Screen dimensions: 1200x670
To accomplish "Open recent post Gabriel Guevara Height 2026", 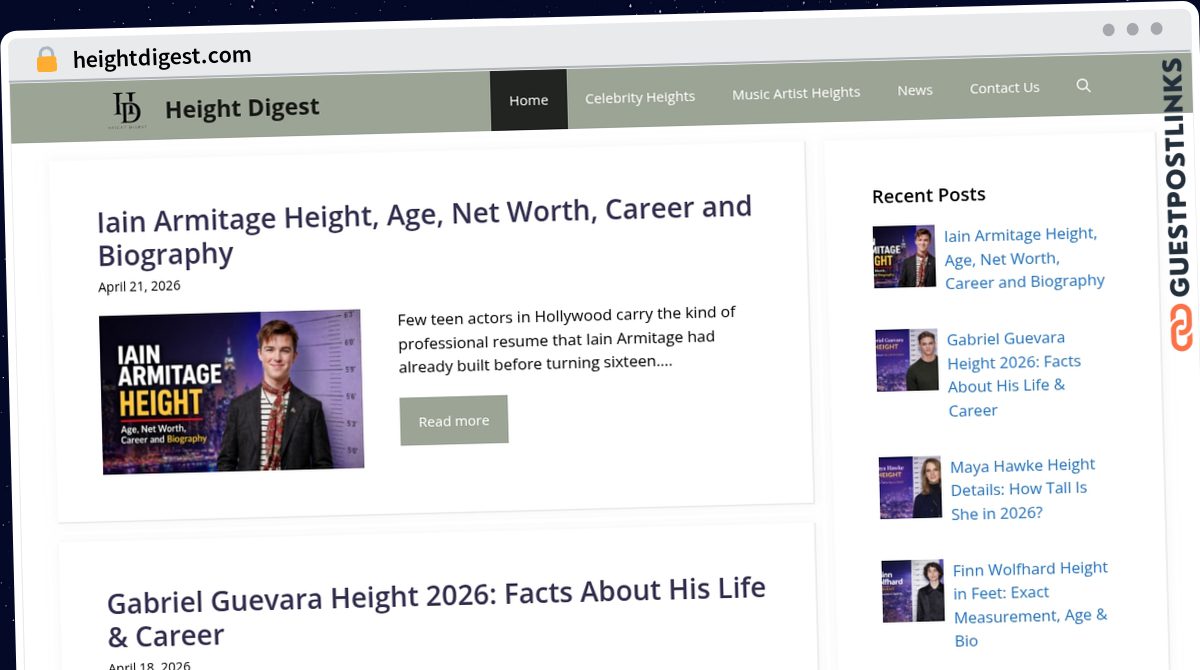I will [1014, 374].
